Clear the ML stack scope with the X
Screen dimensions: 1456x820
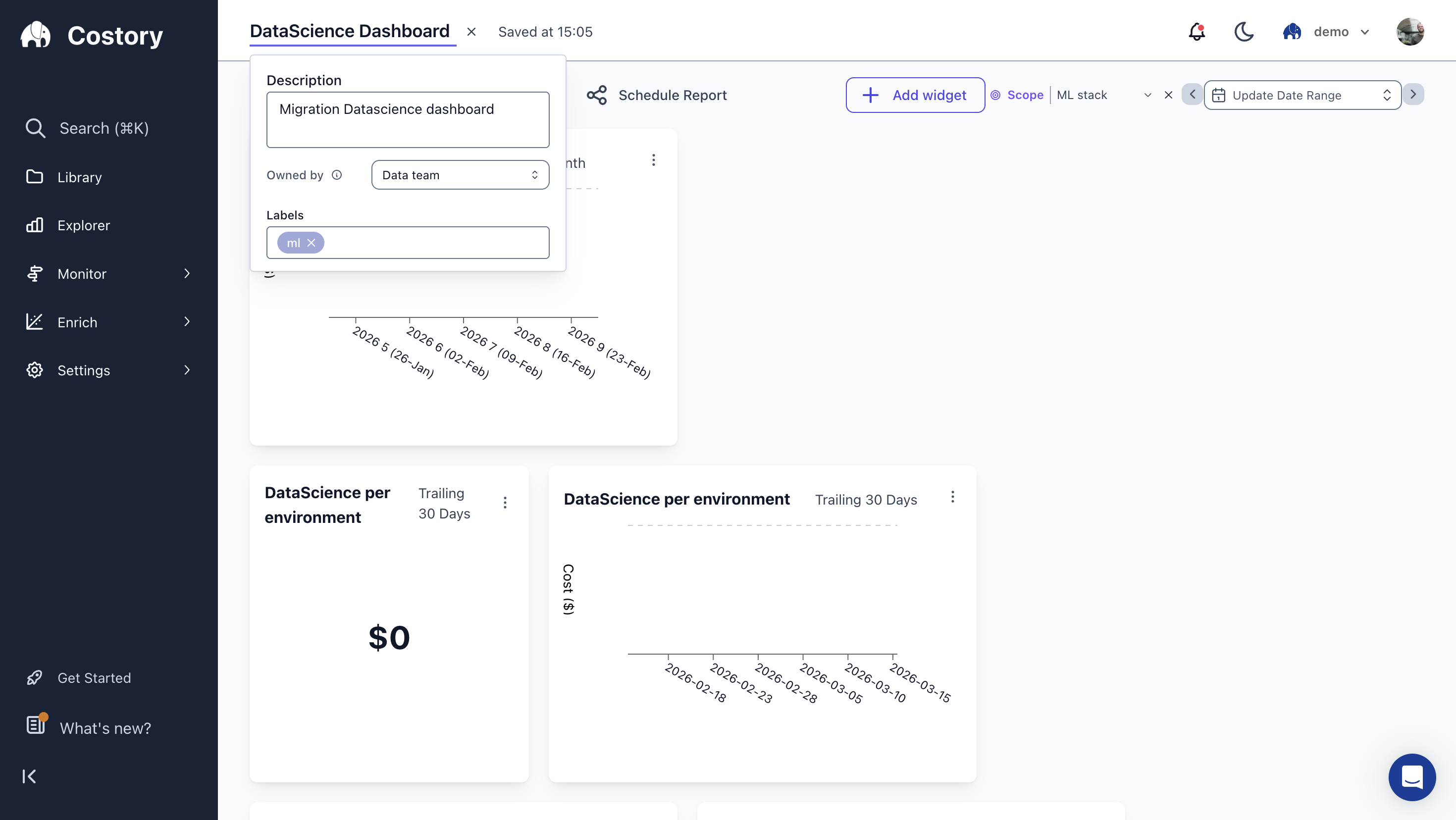click(1168, 95)
